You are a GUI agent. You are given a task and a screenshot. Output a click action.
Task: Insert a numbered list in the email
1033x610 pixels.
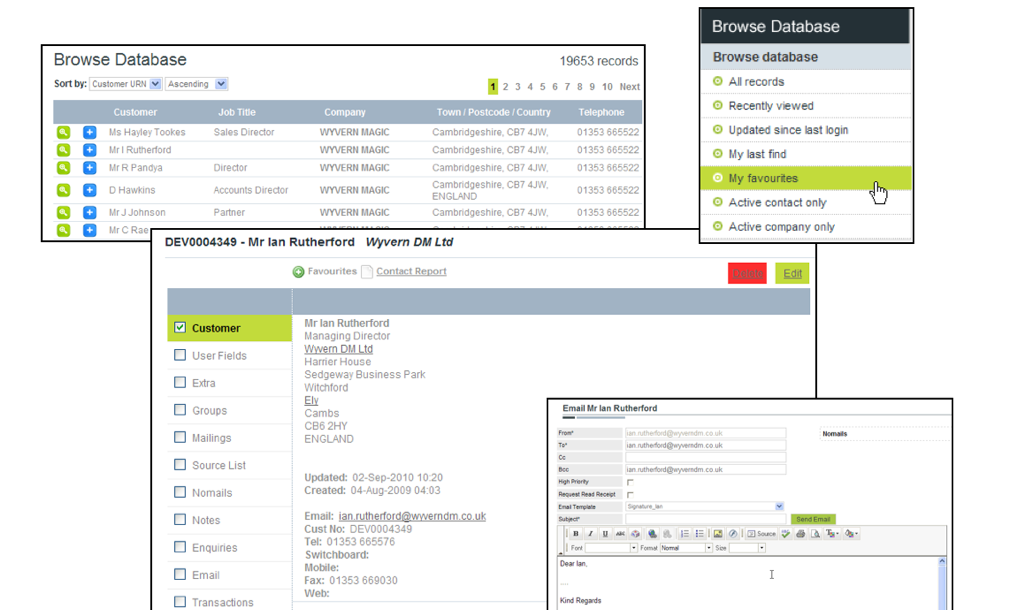coord(684,534)
